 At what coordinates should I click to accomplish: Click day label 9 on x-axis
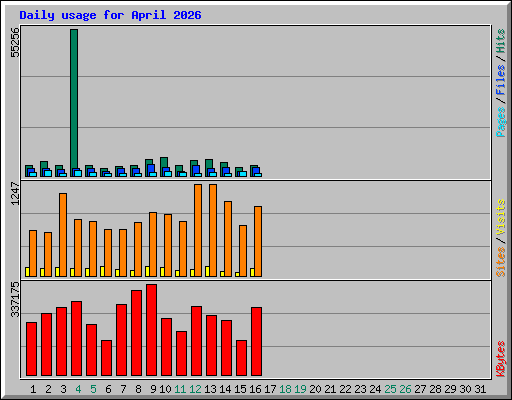[x=153, y=389]
